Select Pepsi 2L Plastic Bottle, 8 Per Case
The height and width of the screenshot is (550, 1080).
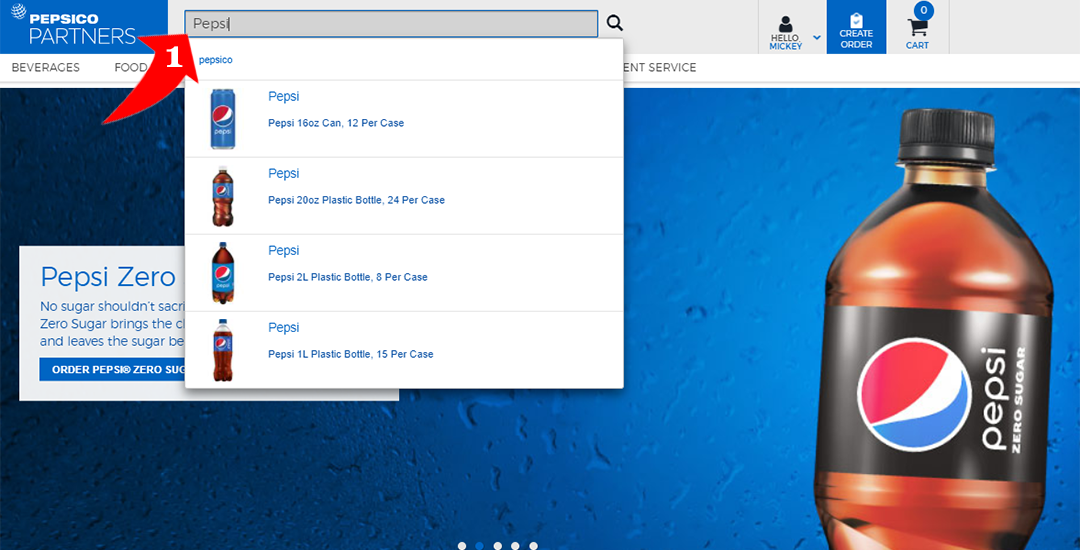(348, 277)
